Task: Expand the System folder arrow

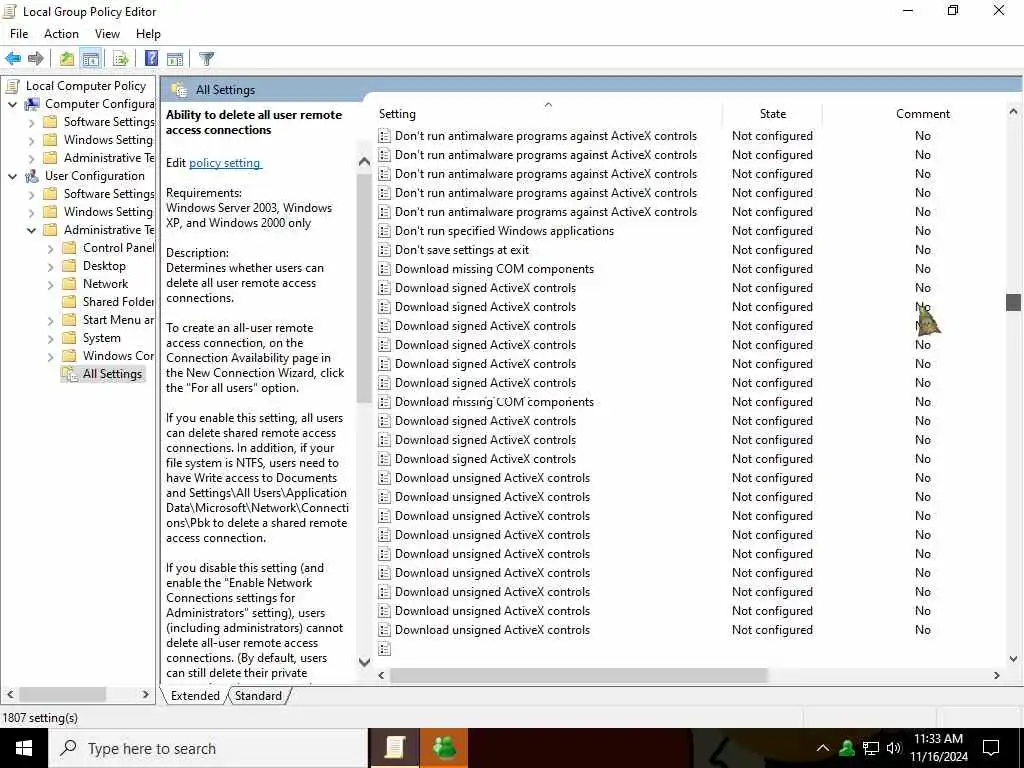Action: coord(50,338)
